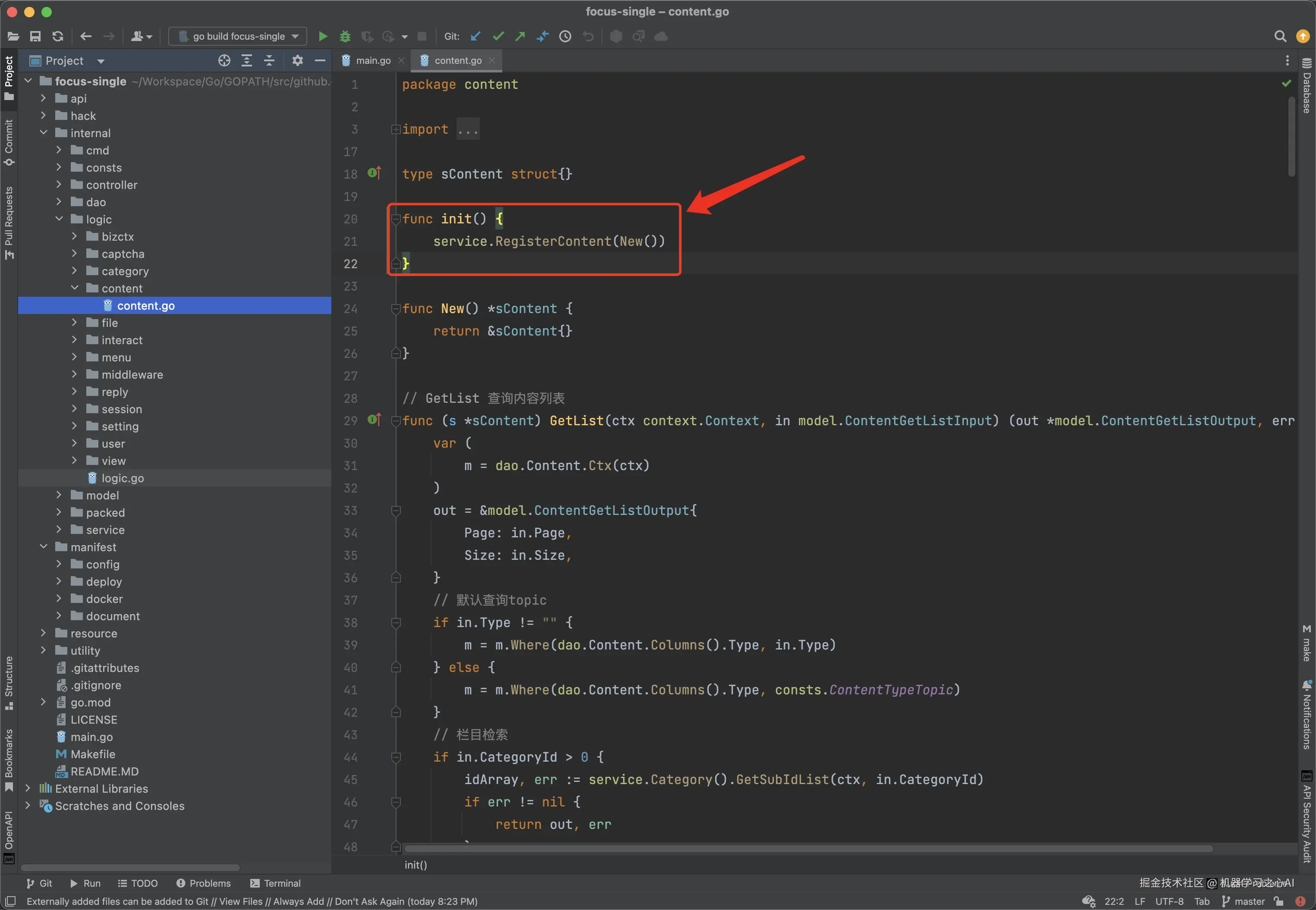Click Git commit checkmark icon
The width and height of the screenshot is (1316, 910).
pos(498,37)
